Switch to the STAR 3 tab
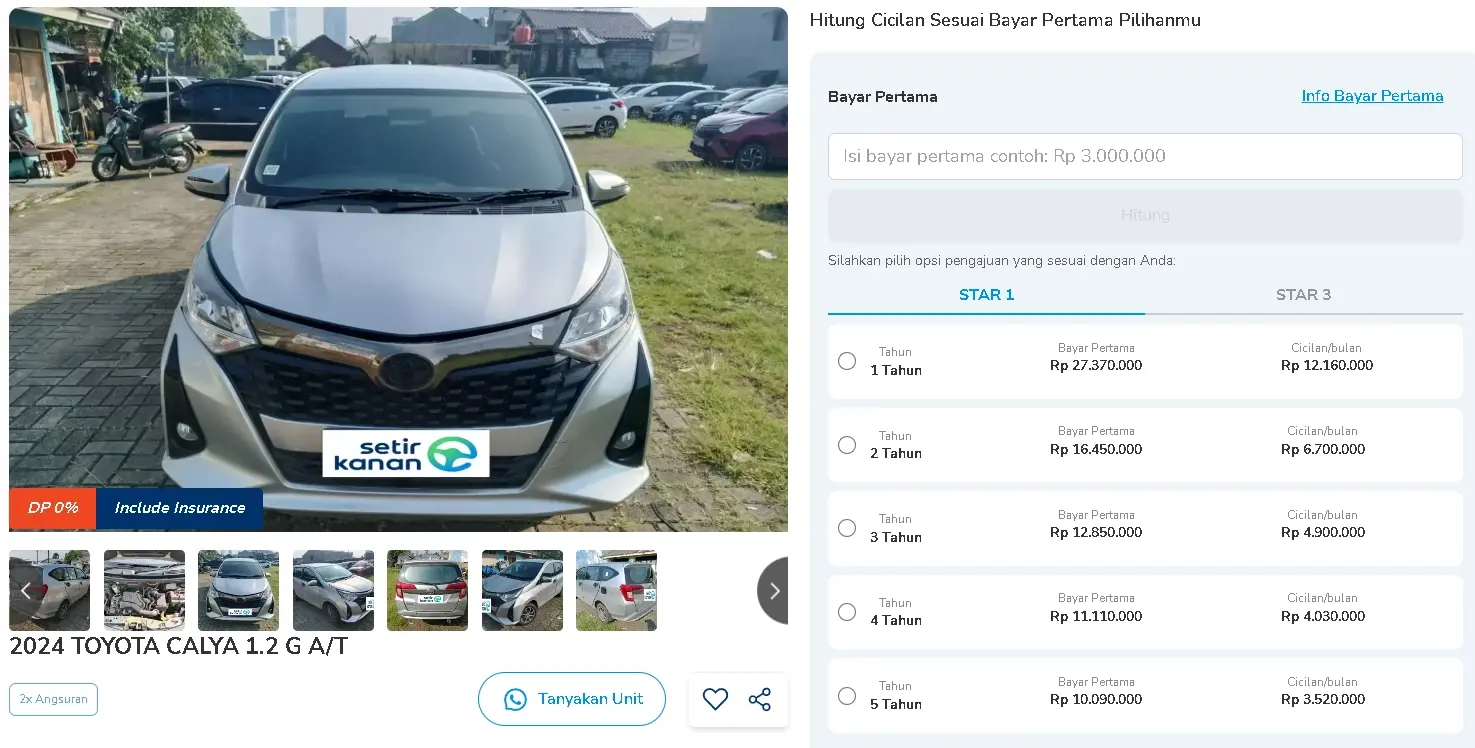The height and width of the screenshot is (748, 1475). click(x=1303, y=295)
